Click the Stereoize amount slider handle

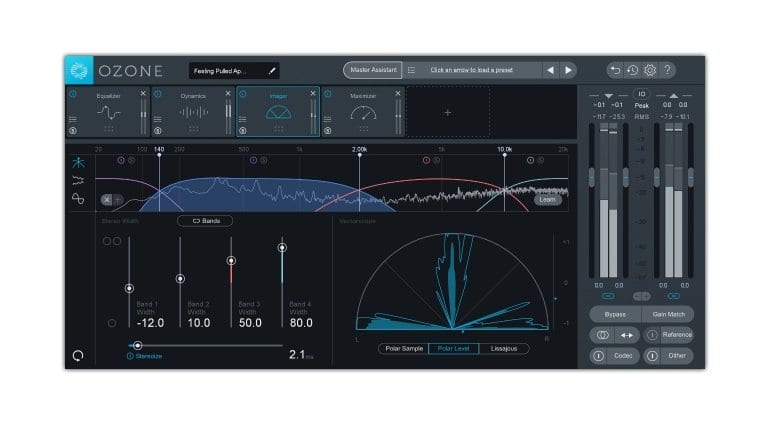tap(138, 345)
